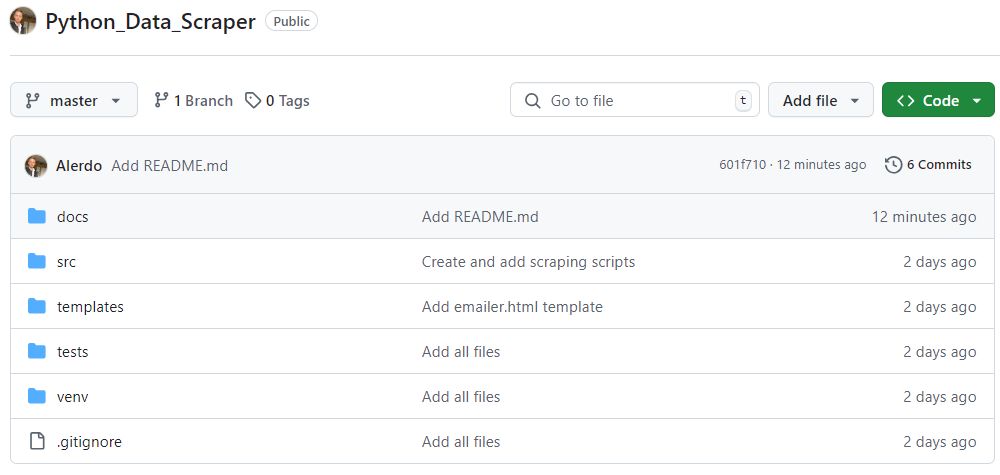Click the Alerdo username in commit row

click(x=79, y=166)
